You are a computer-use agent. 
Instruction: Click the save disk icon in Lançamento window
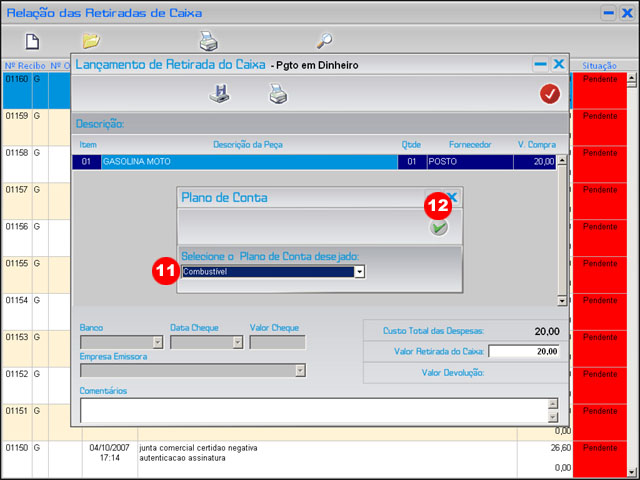[x=219, y=94]
